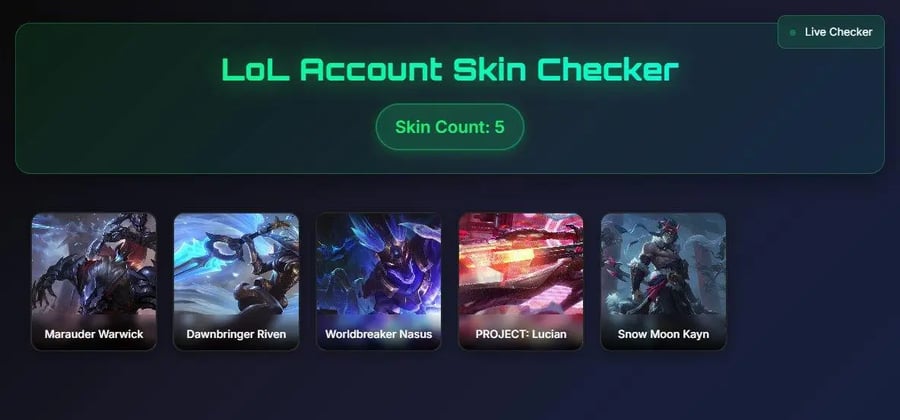Open the Marauder Warwick skin artwork
The height and width of the screenshot is (420, 900).
click(94, 264)
